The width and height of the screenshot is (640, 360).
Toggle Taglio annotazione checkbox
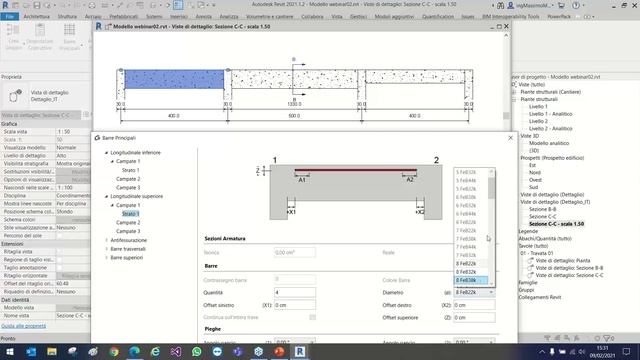(60, 268)
